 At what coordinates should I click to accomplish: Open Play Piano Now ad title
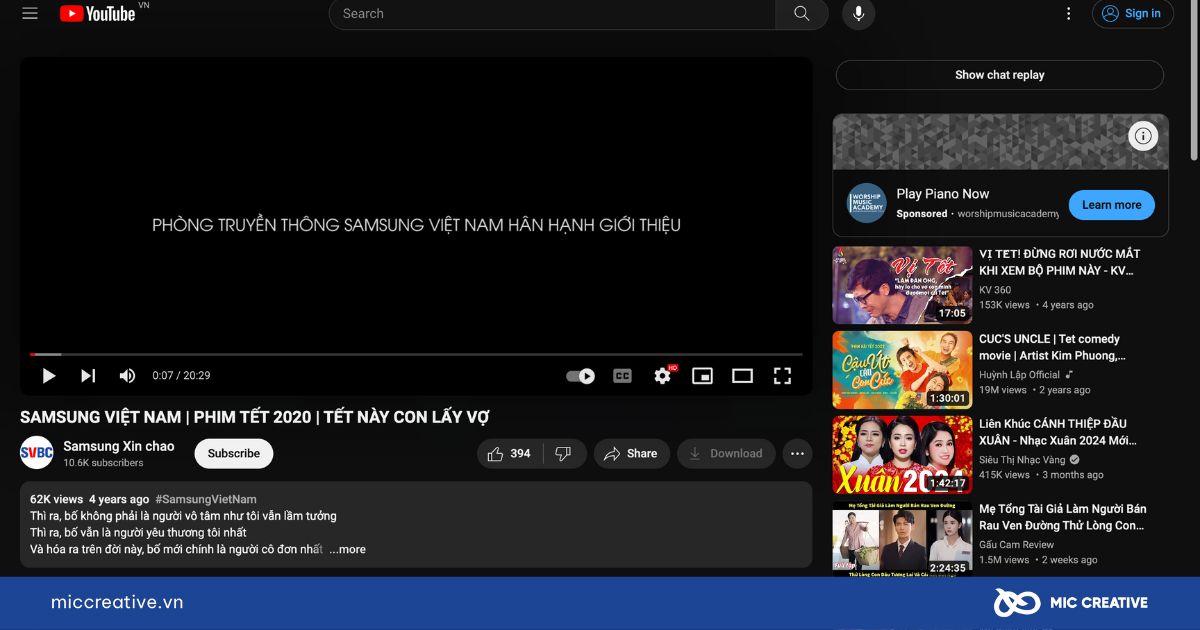pyautogui.click(x=943, y=194)
